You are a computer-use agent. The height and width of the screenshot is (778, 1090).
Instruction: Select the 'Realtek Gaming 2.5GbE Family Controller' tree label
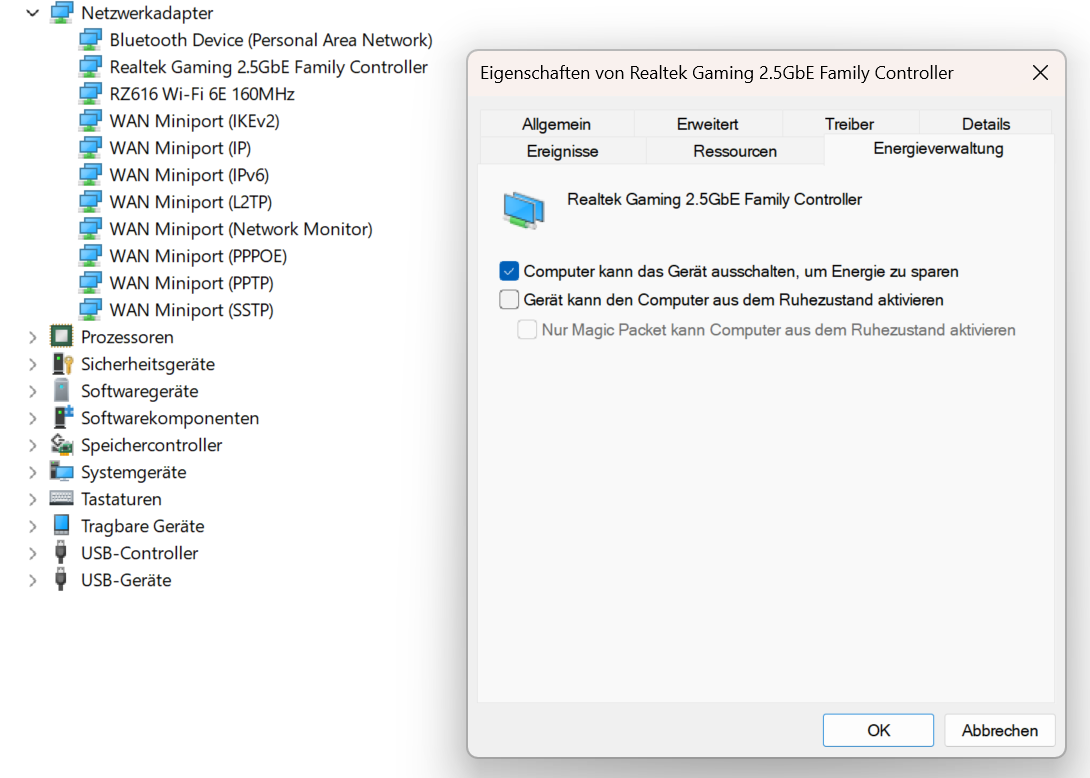[x=268, y=67]
